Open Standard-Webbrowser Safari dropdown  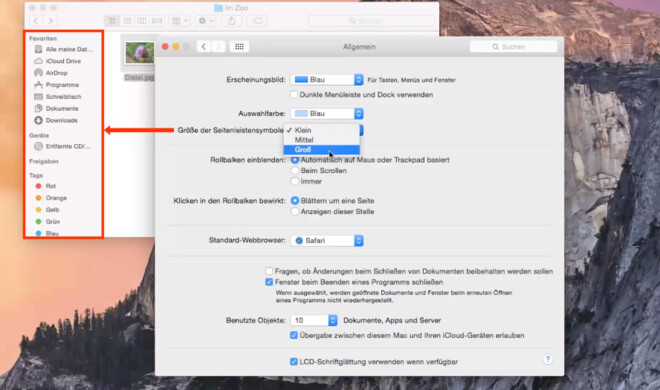327,241
